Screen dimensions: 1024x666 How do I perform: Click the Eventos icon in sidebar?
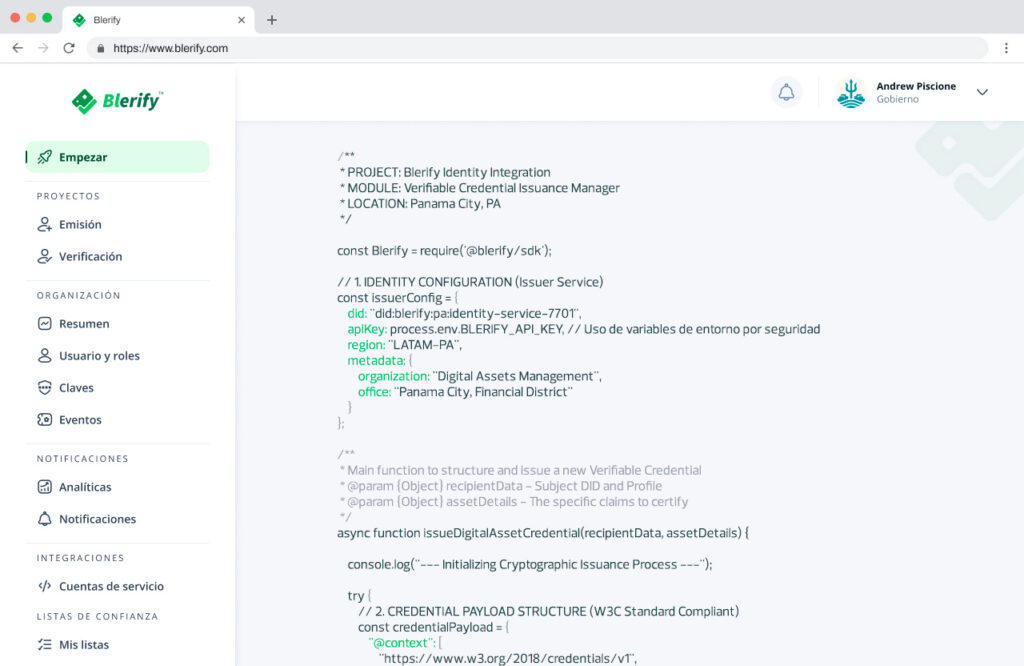coord(44,420)
